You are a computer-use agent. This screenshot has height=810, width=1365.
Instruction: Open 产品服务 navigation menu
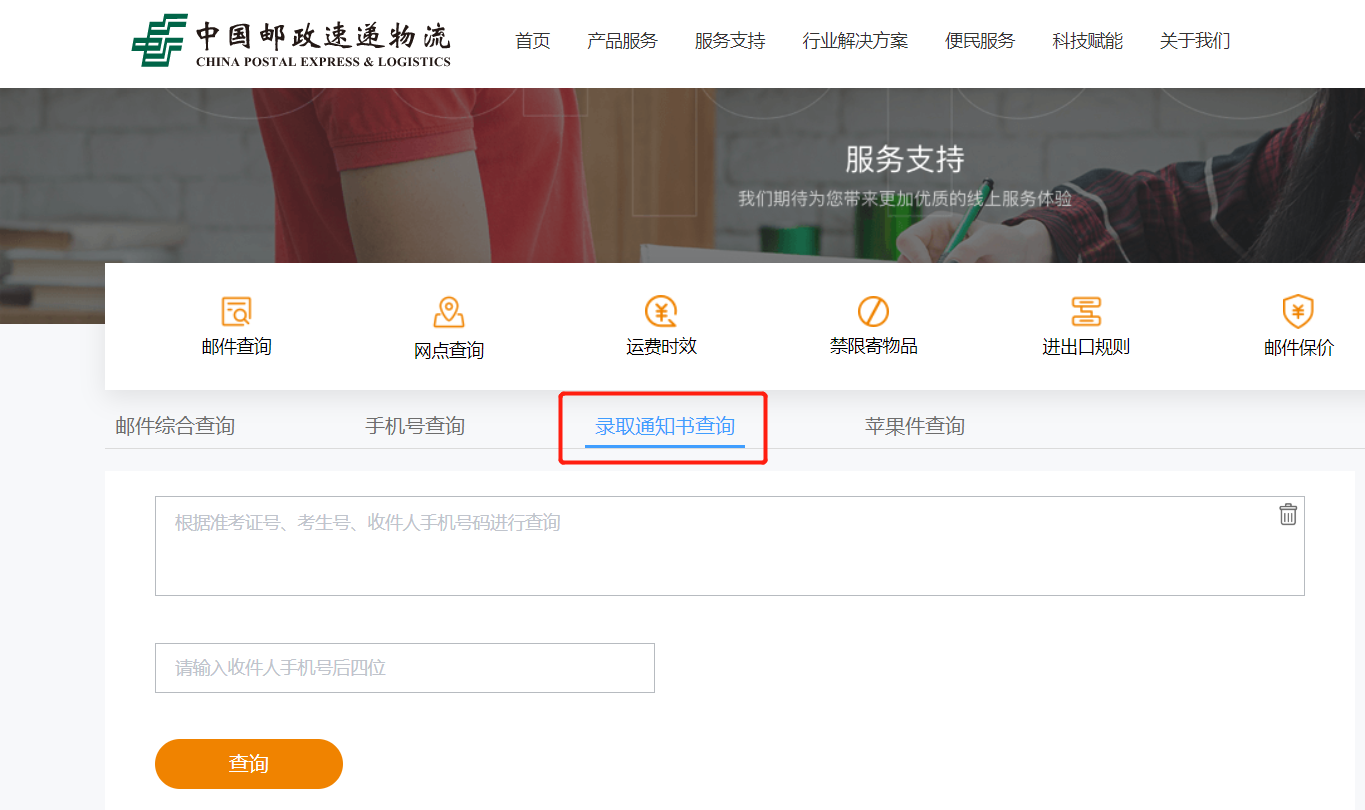pyautogui.click(x=622, y=41)
